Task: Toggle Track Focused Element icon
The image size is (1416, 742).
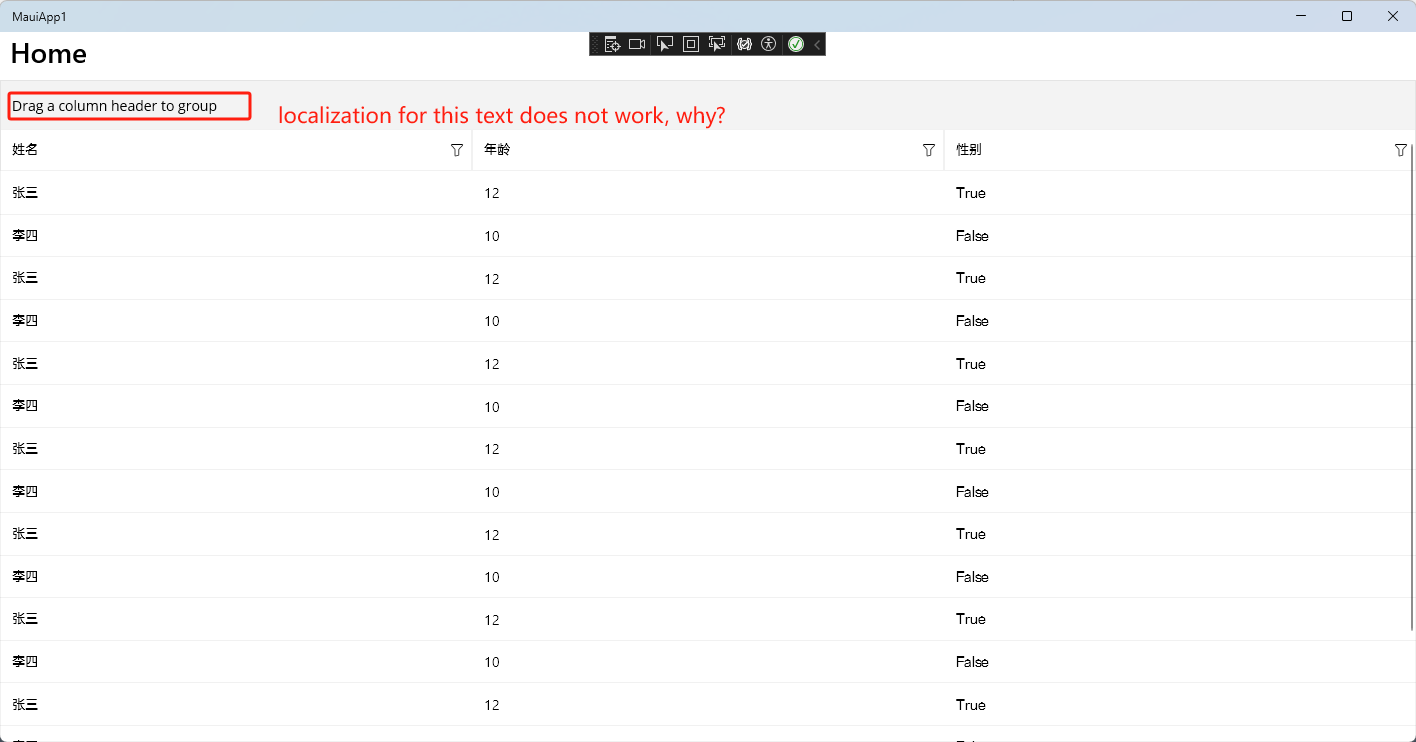Action: tap(716, 44)
